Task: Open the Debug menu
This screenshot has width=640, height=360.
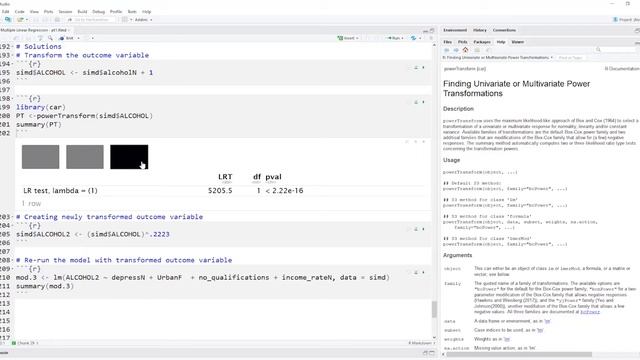Action: (x=98, y=12)
